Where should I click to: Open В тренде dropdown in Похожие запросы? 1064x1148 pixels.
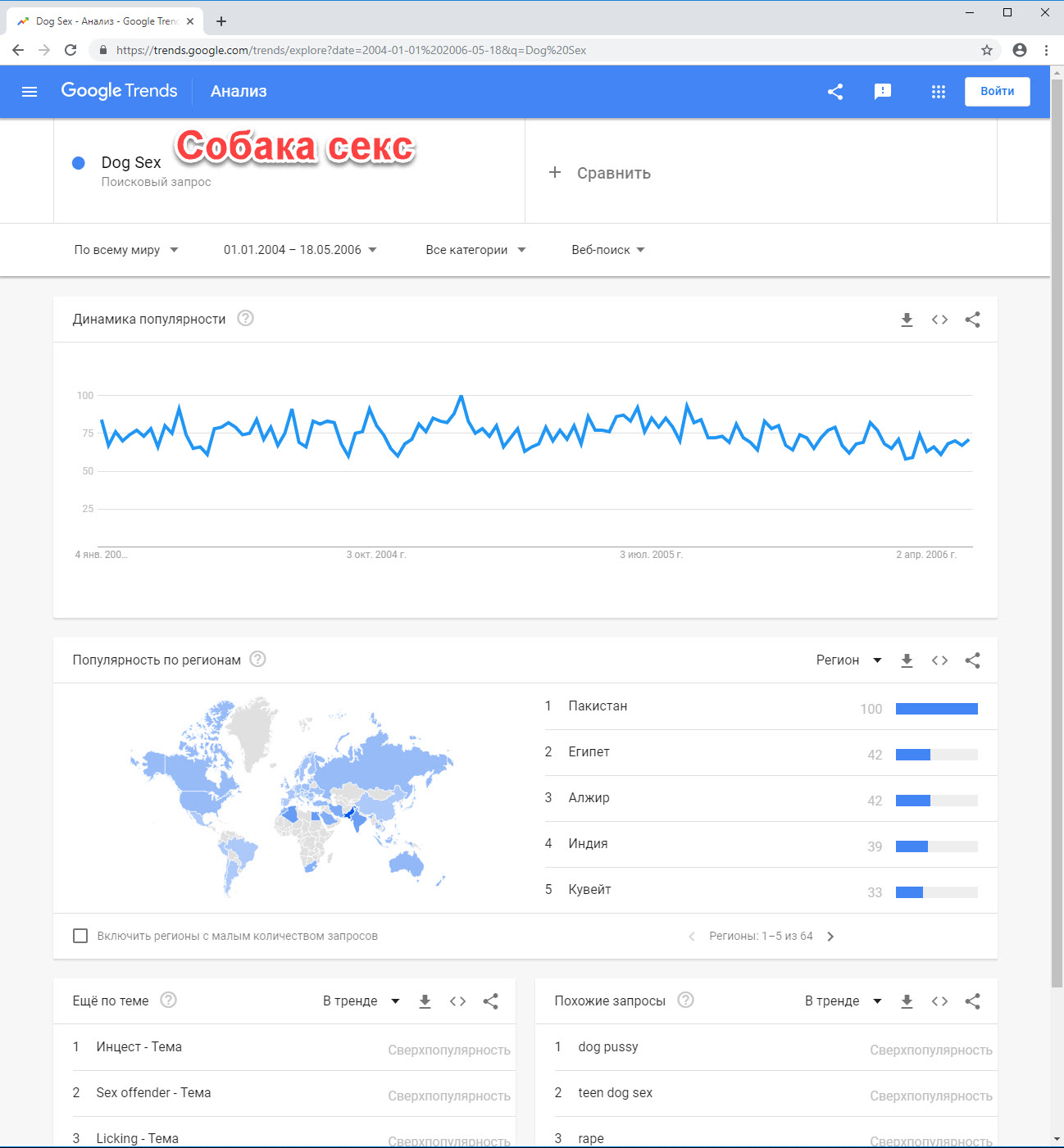843,1001
